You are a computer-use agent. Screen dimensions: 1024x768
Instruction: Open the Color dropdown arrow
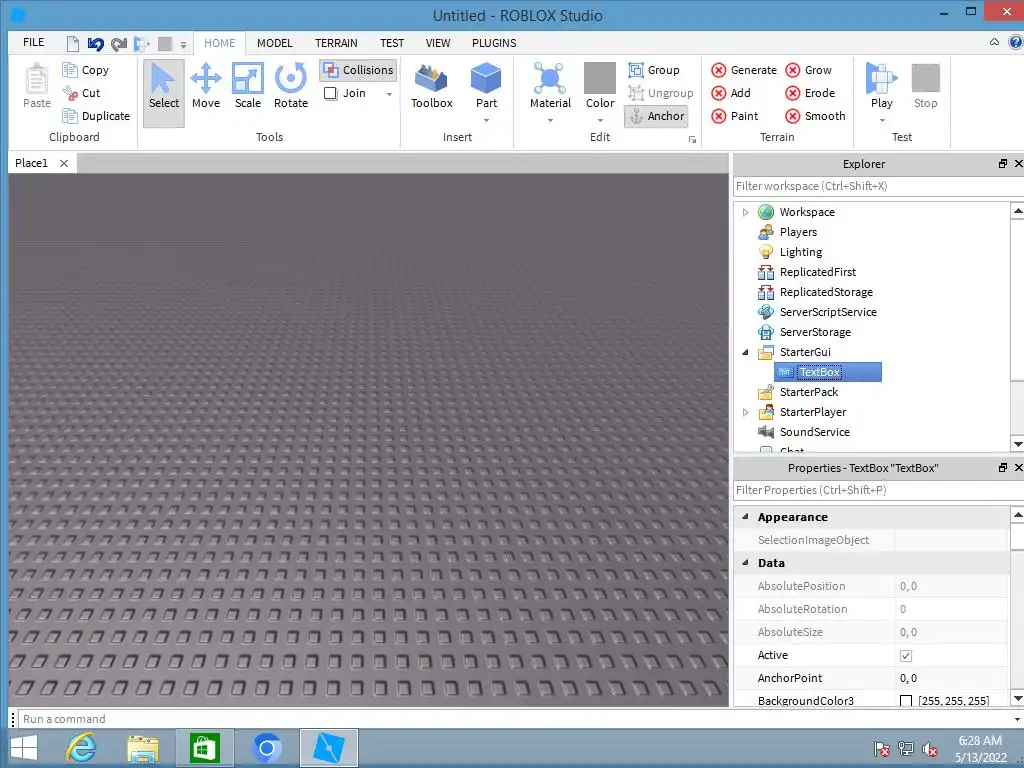tap(600, 120)
